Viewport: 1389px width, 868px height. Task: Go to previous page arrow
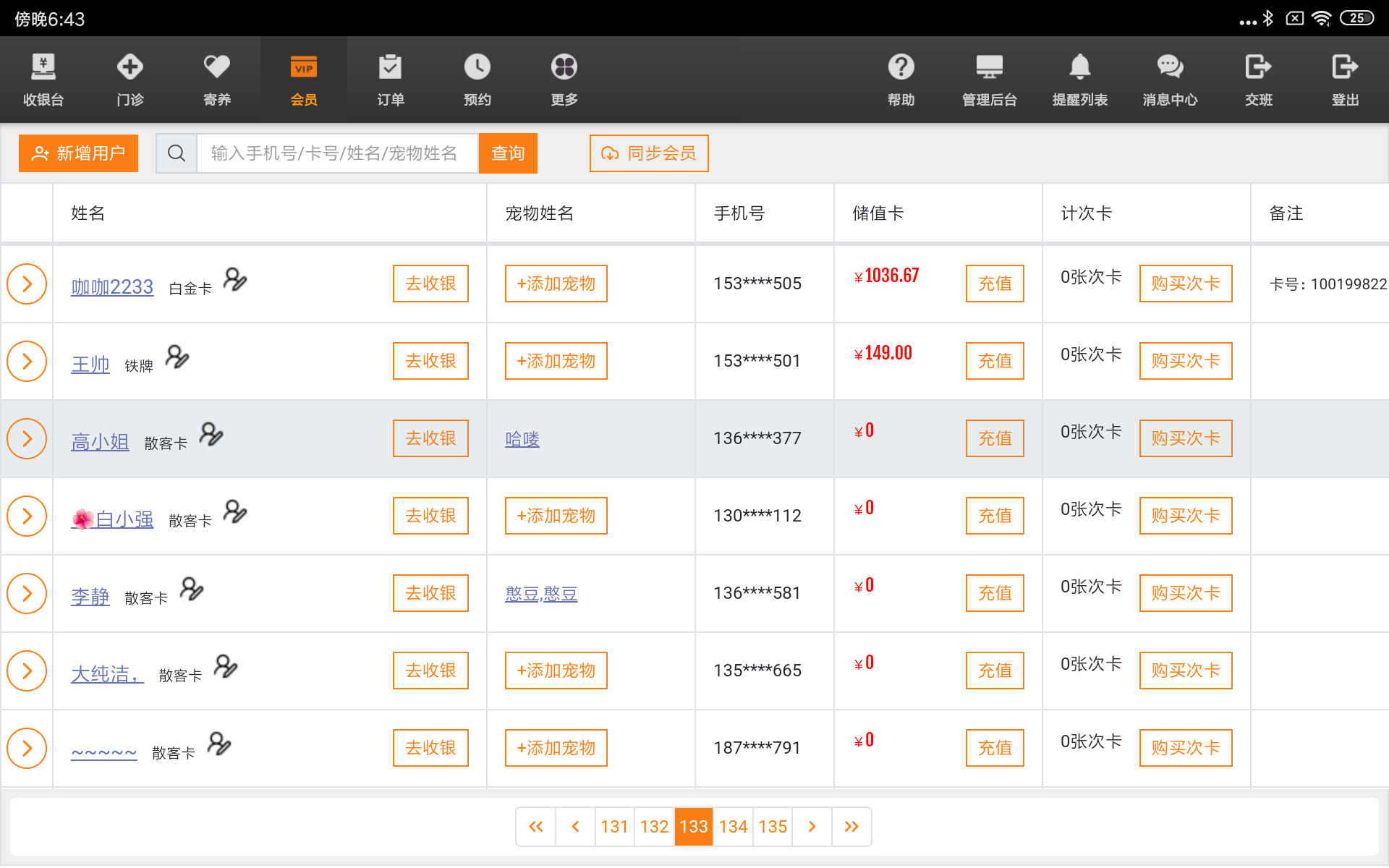[575, 827]
